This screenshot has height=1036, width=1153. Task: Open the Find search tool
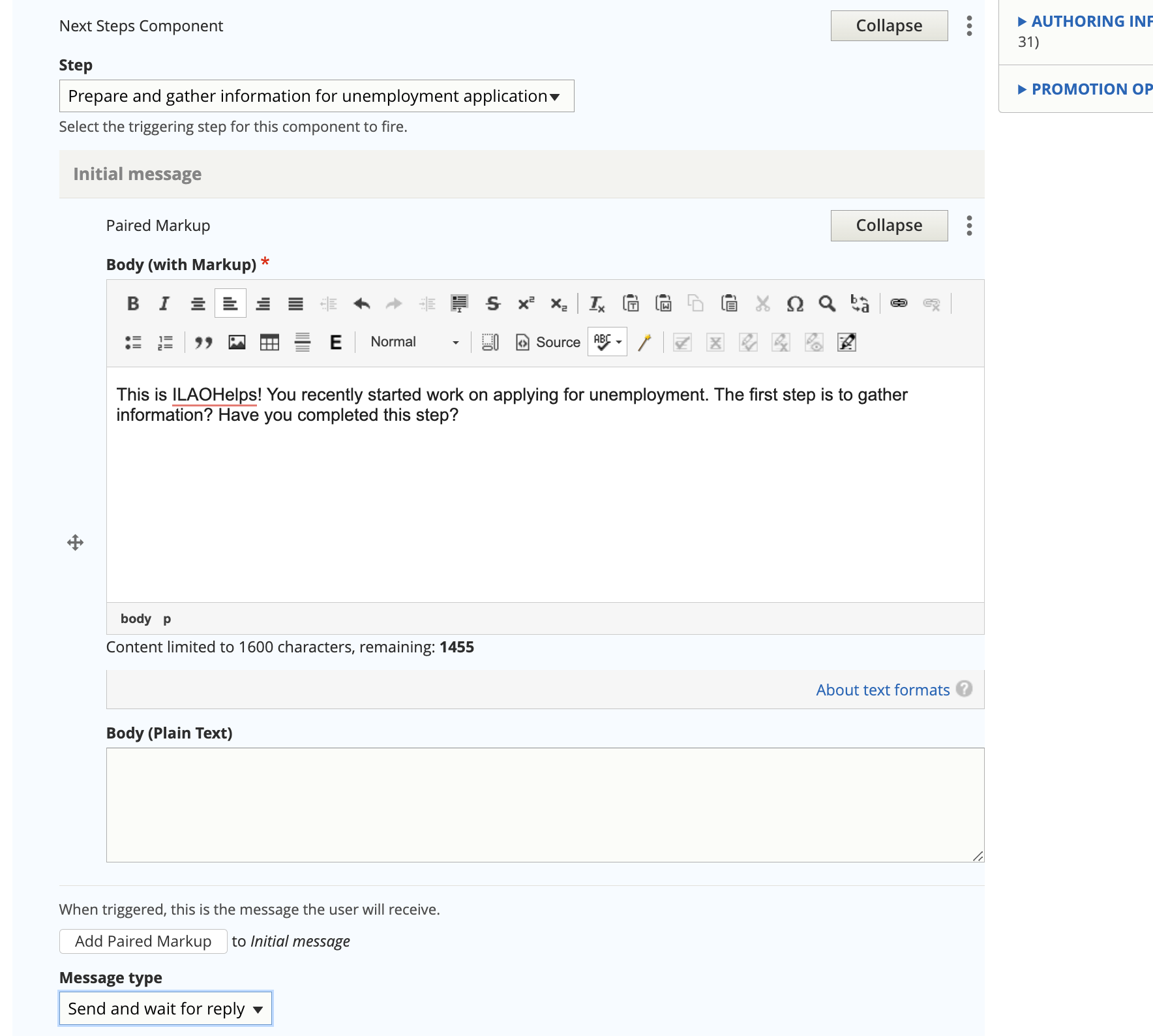point(827,303)
